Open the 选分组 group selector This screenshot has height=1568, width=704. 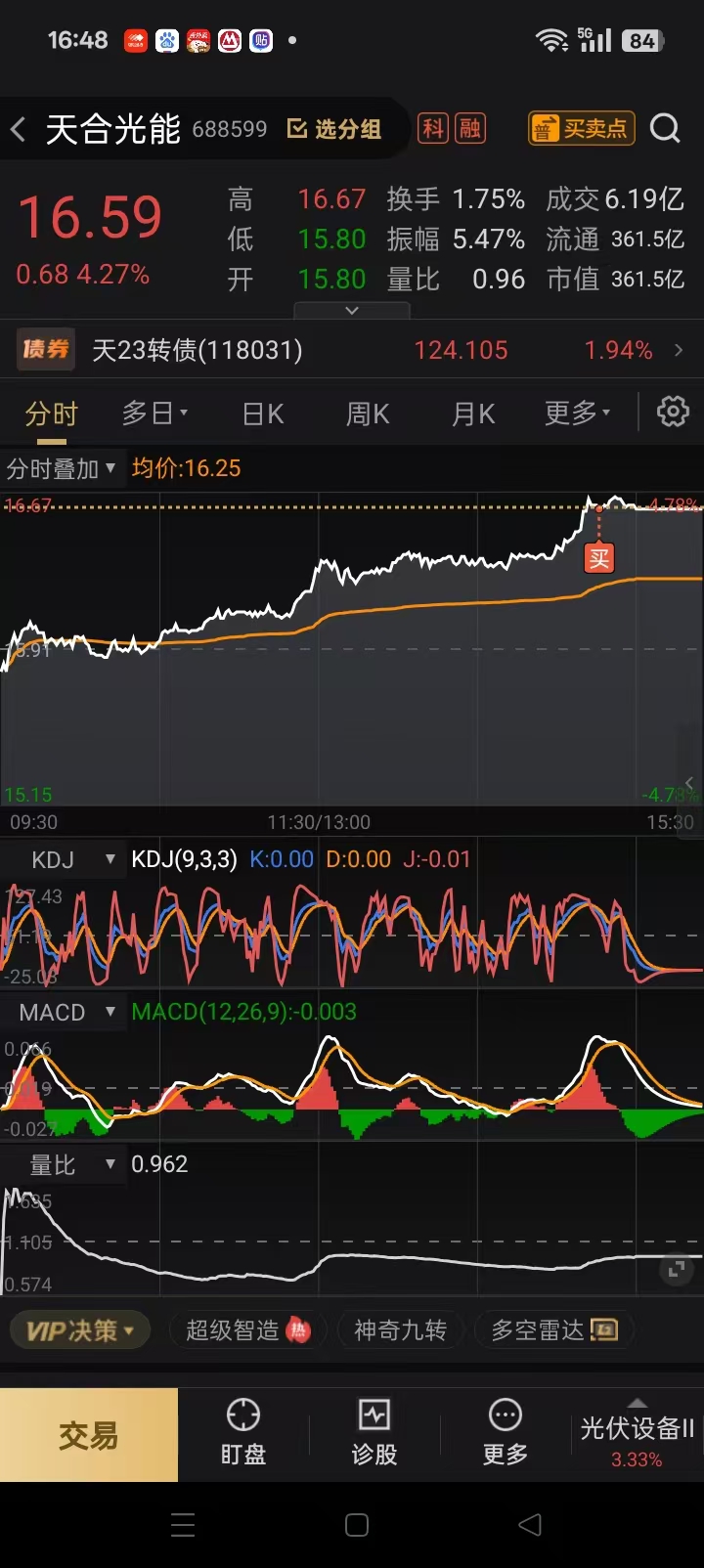coord(333,129)
